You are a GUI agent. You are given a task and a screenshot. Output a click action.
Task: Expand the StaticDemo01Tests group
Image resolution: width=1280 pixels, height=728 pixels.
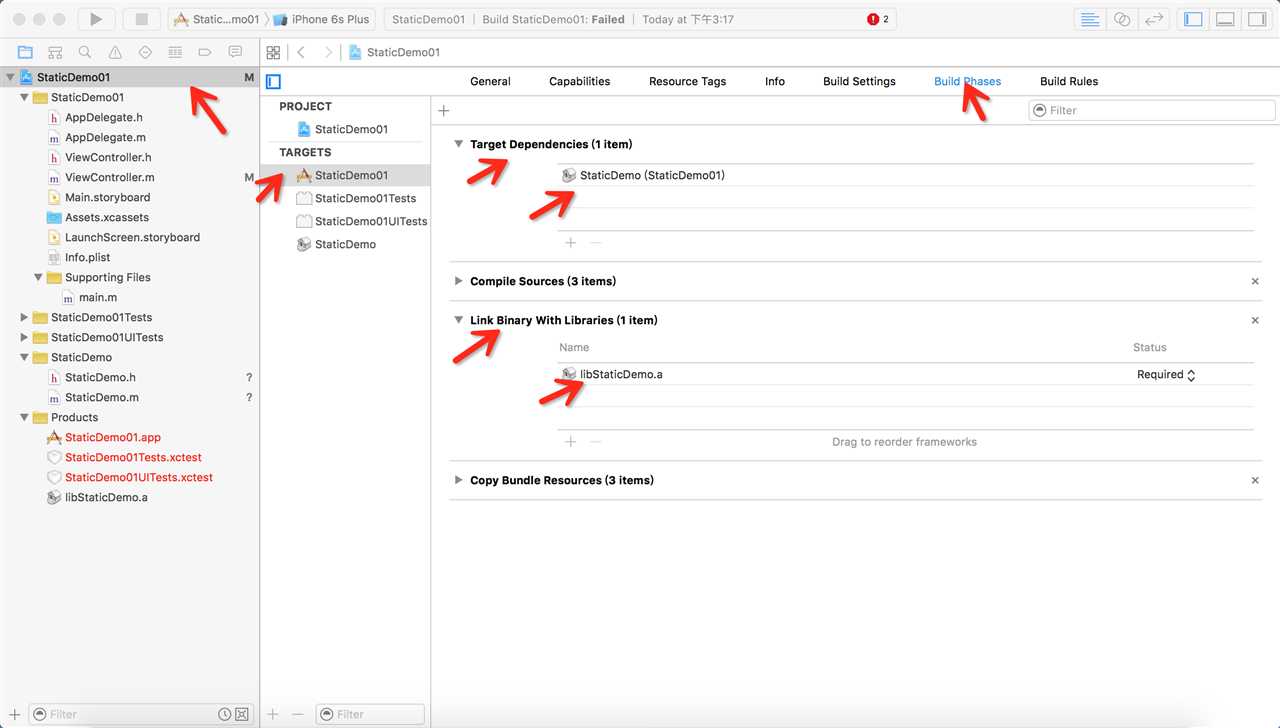[25, 317]
